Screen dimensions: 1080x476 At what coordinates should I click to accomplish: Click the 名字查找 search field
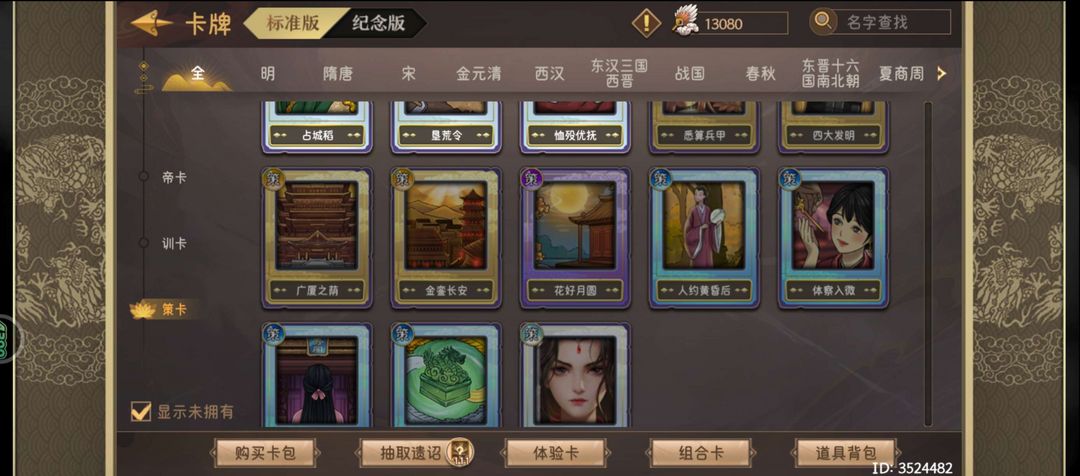(893, 22)
